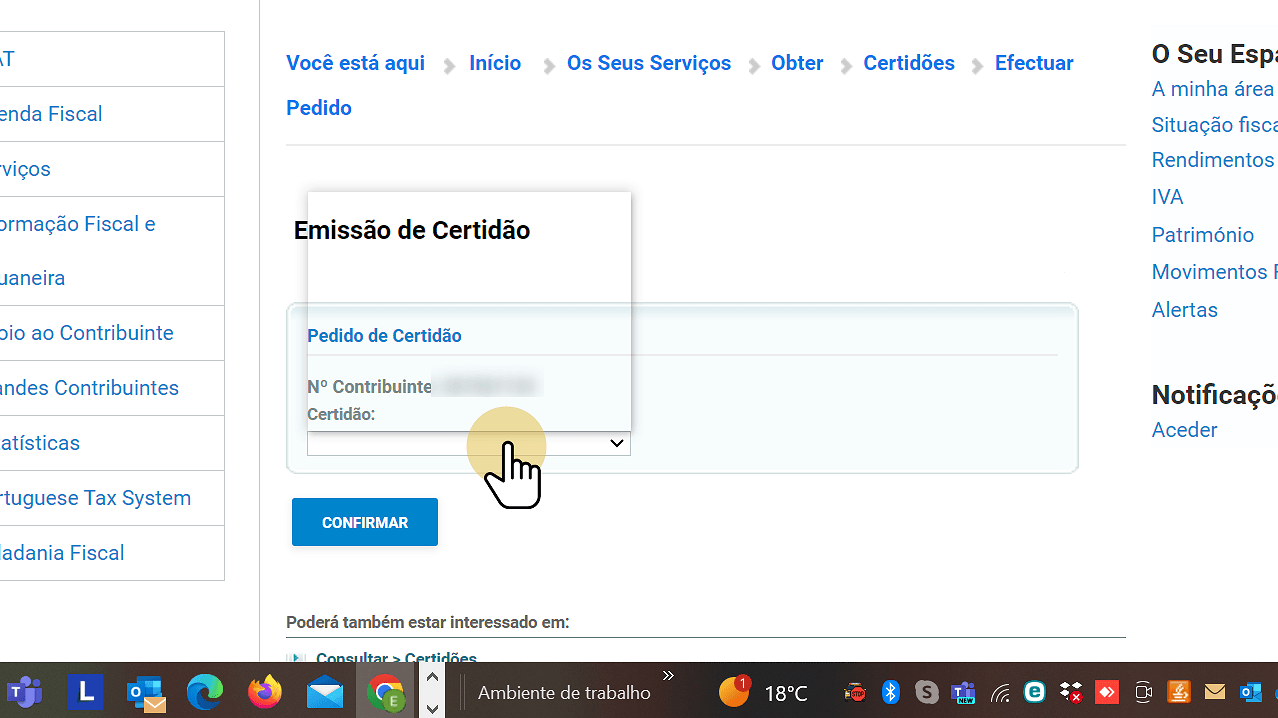Check Wi-Fi status in the system tray
This screenshot has height=718, width=1278.
click(999, 692)
